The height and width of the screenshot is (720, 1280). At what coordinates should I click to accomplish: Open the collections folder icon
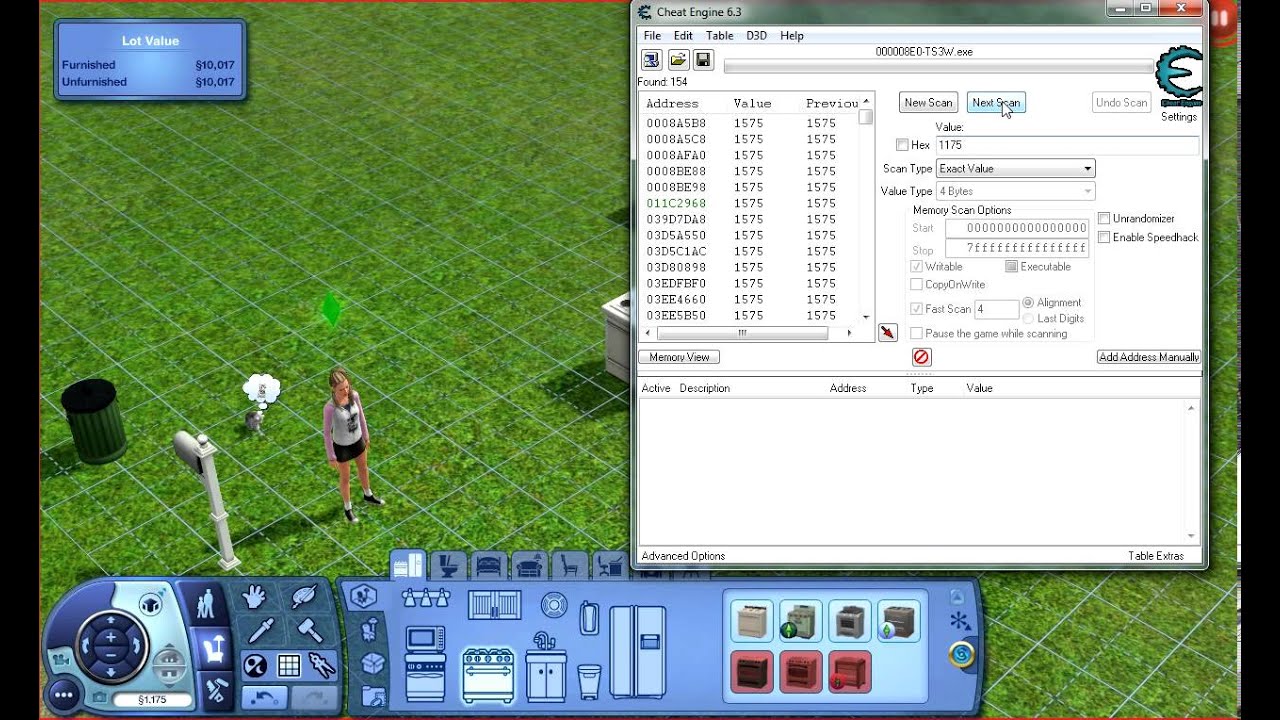tap(373, 695)
